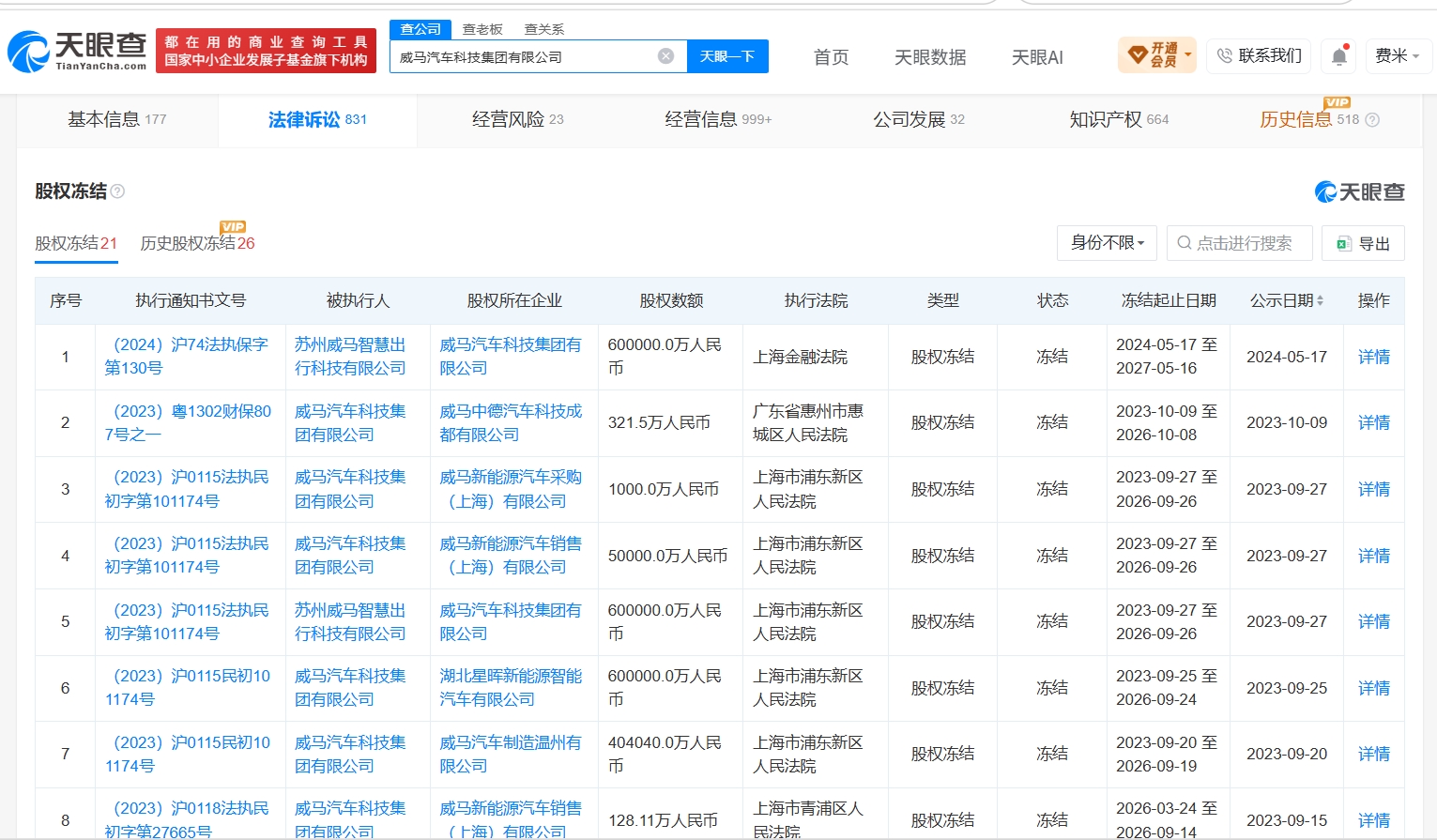Image resolution: width=1437 pixels, height=840 pixels.
Task: Open 详情 for the row dated 2024-05-17
Action: [x=1374, y=358]
